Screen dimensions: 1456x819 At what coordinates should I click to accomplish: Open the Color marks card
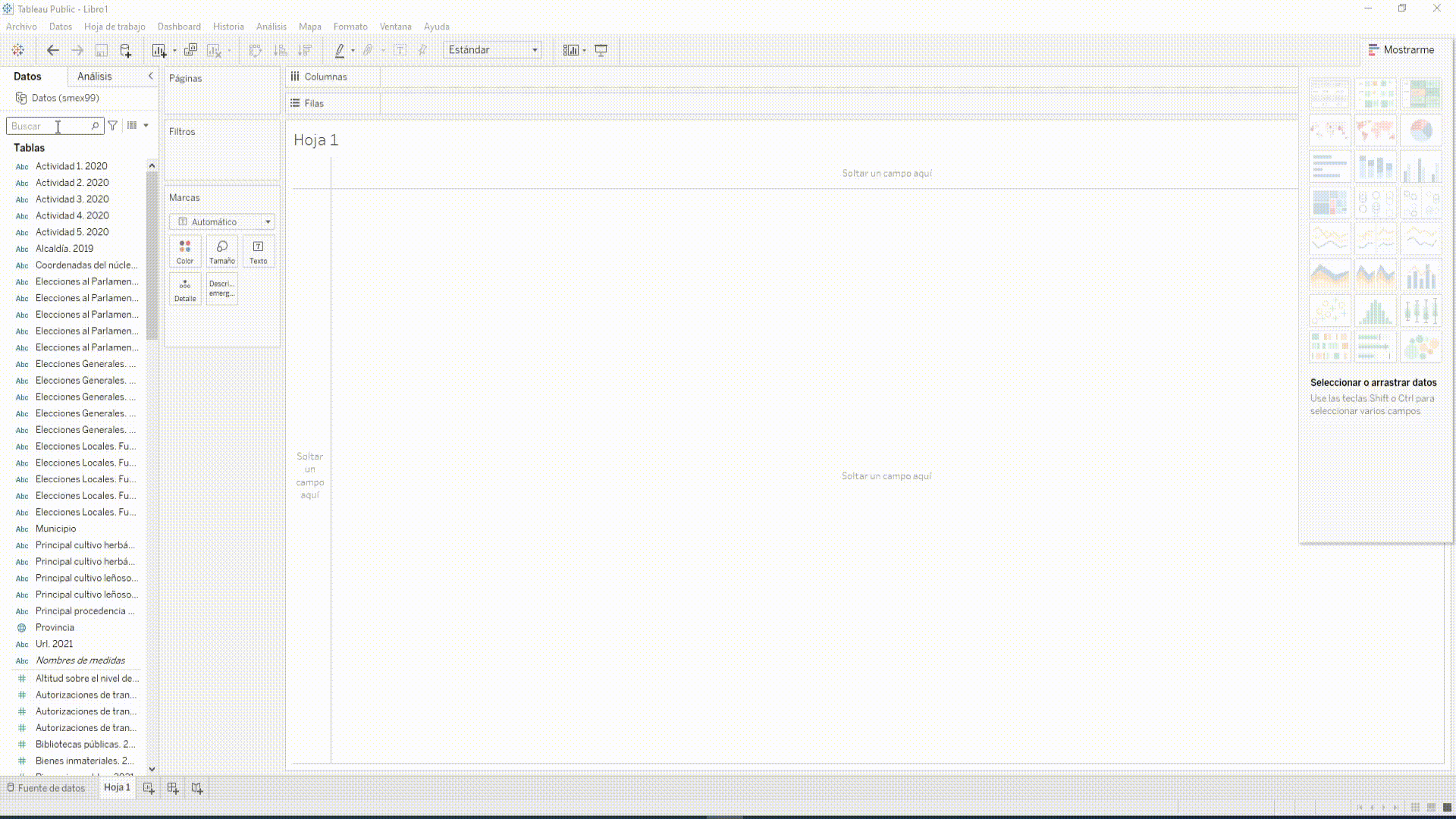tap(185, 252)
